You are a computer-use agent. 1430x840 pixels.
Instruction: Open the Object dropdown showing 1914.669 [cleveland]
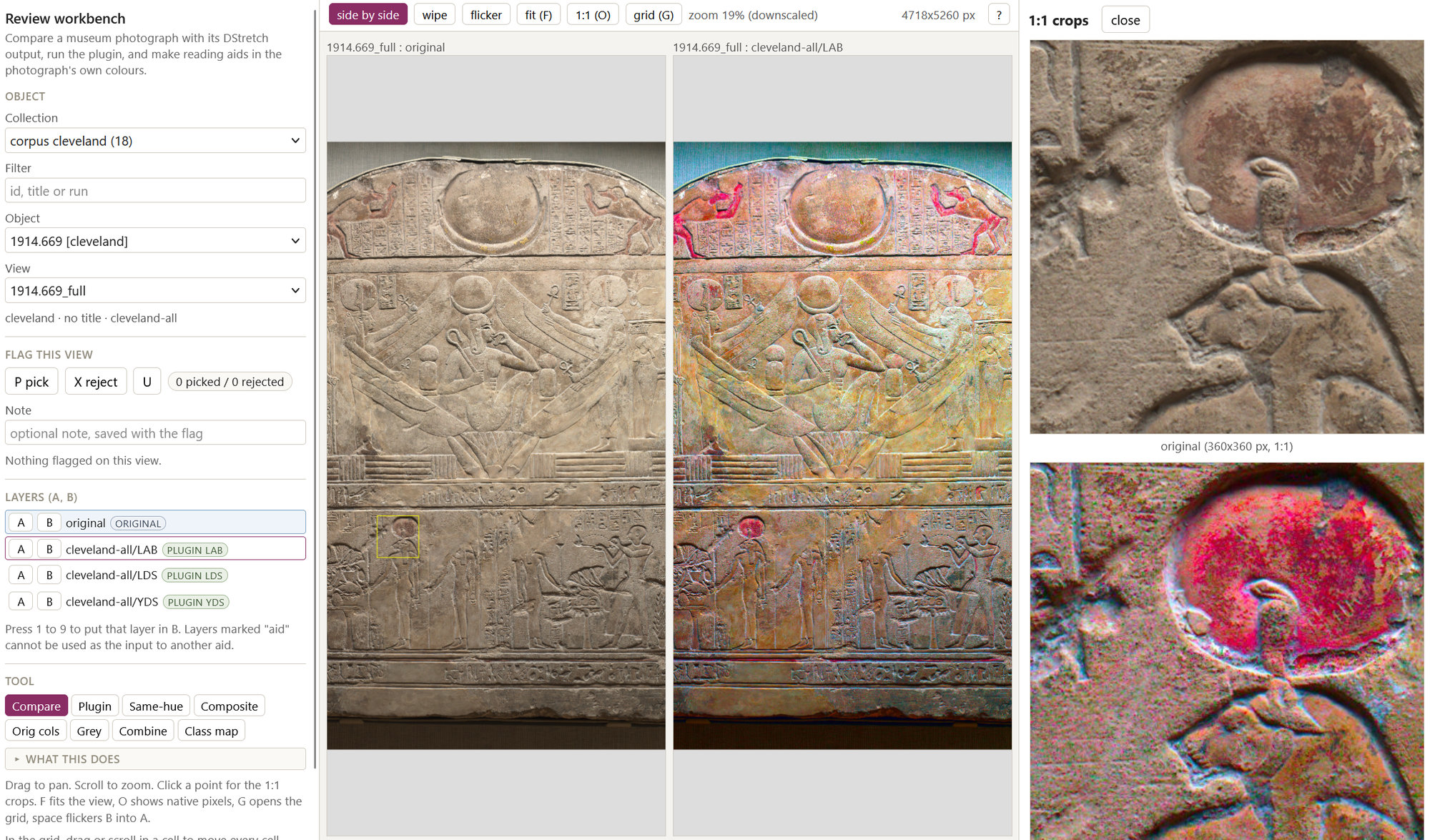155,241
